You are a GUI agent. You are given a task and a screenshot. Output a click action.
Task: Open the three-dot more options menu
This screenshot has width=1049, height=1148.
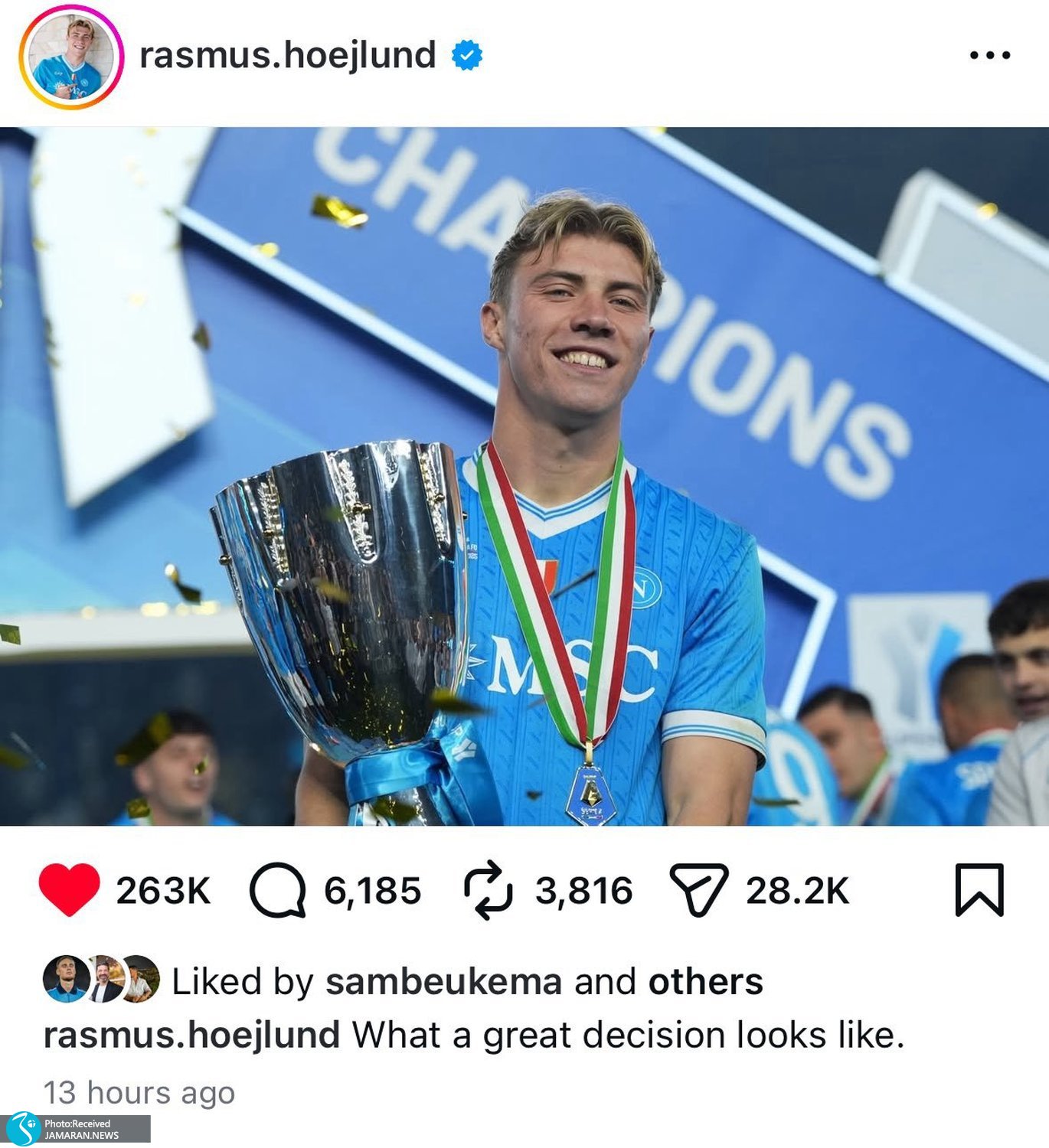pyautogui.click(x=989, y=55)
